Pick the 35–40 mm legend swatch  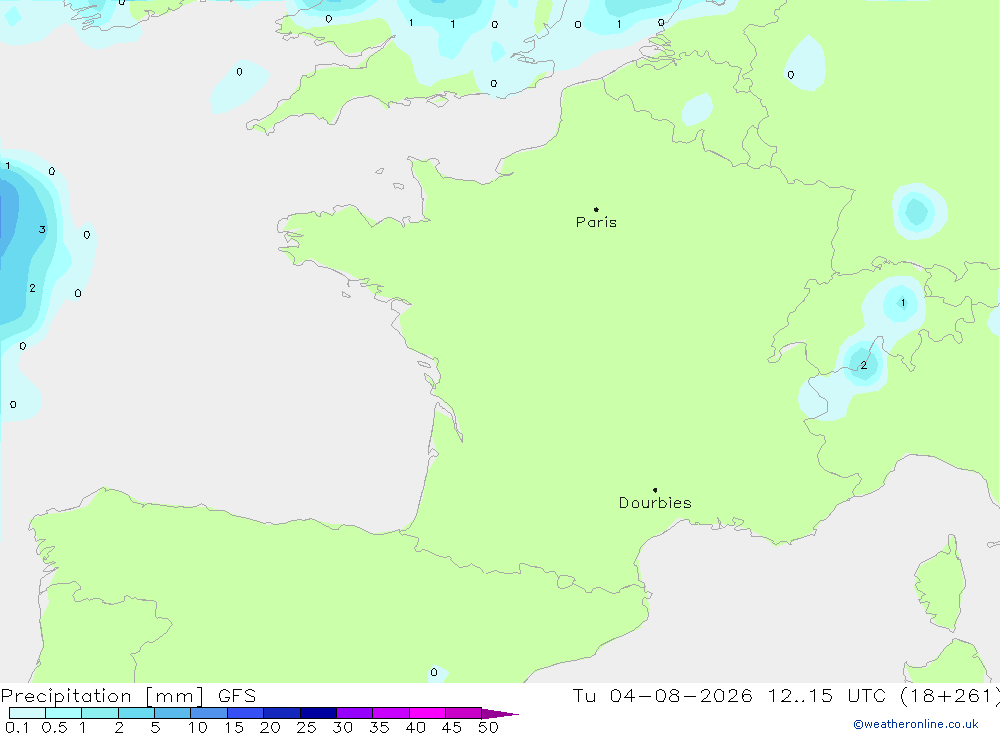point(391,713)
